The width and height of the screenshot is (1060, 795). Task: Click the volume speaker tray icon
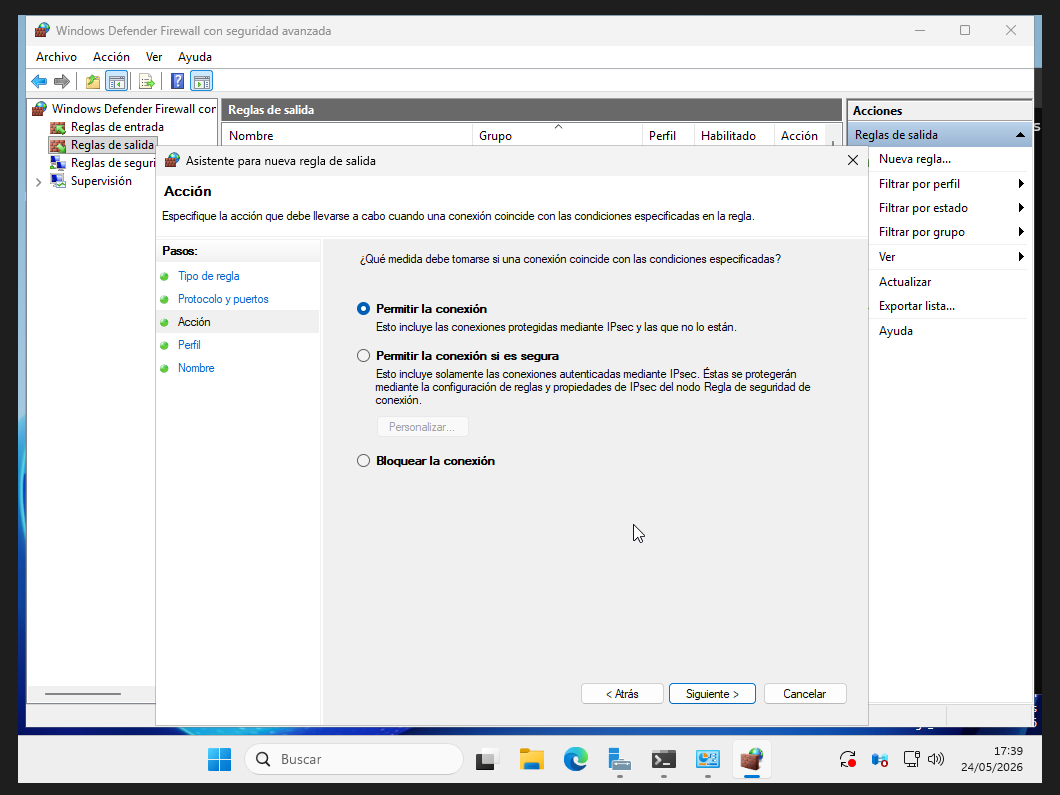pos(936,759)
